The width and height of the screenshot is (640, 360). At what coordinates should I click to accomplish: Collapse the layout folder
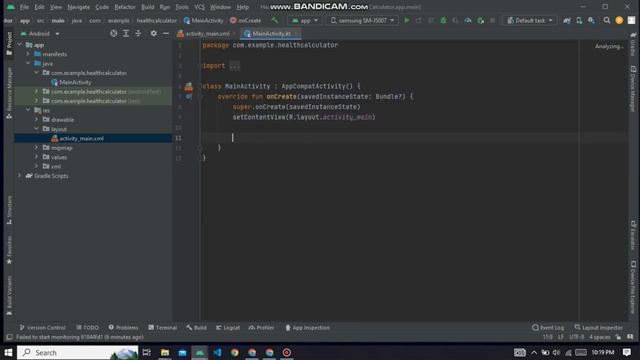click(x=36, y=129)
